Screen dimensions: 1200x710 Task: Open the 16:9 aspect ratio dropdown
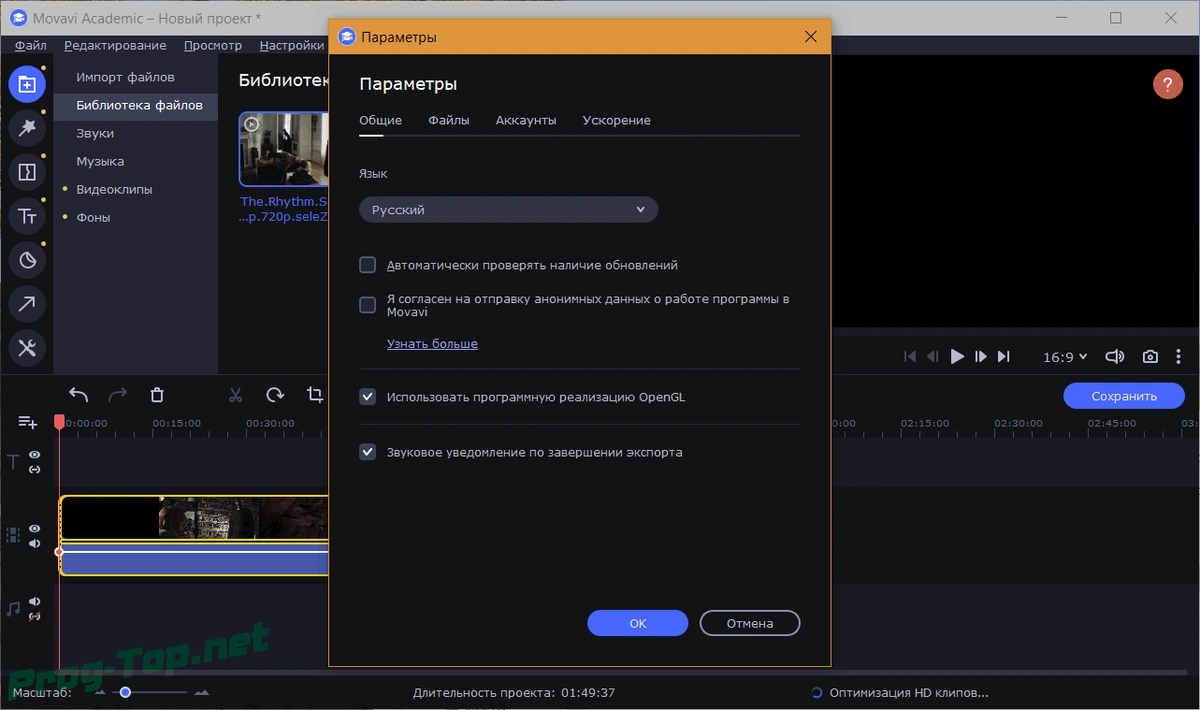[x=1066, y=357]
